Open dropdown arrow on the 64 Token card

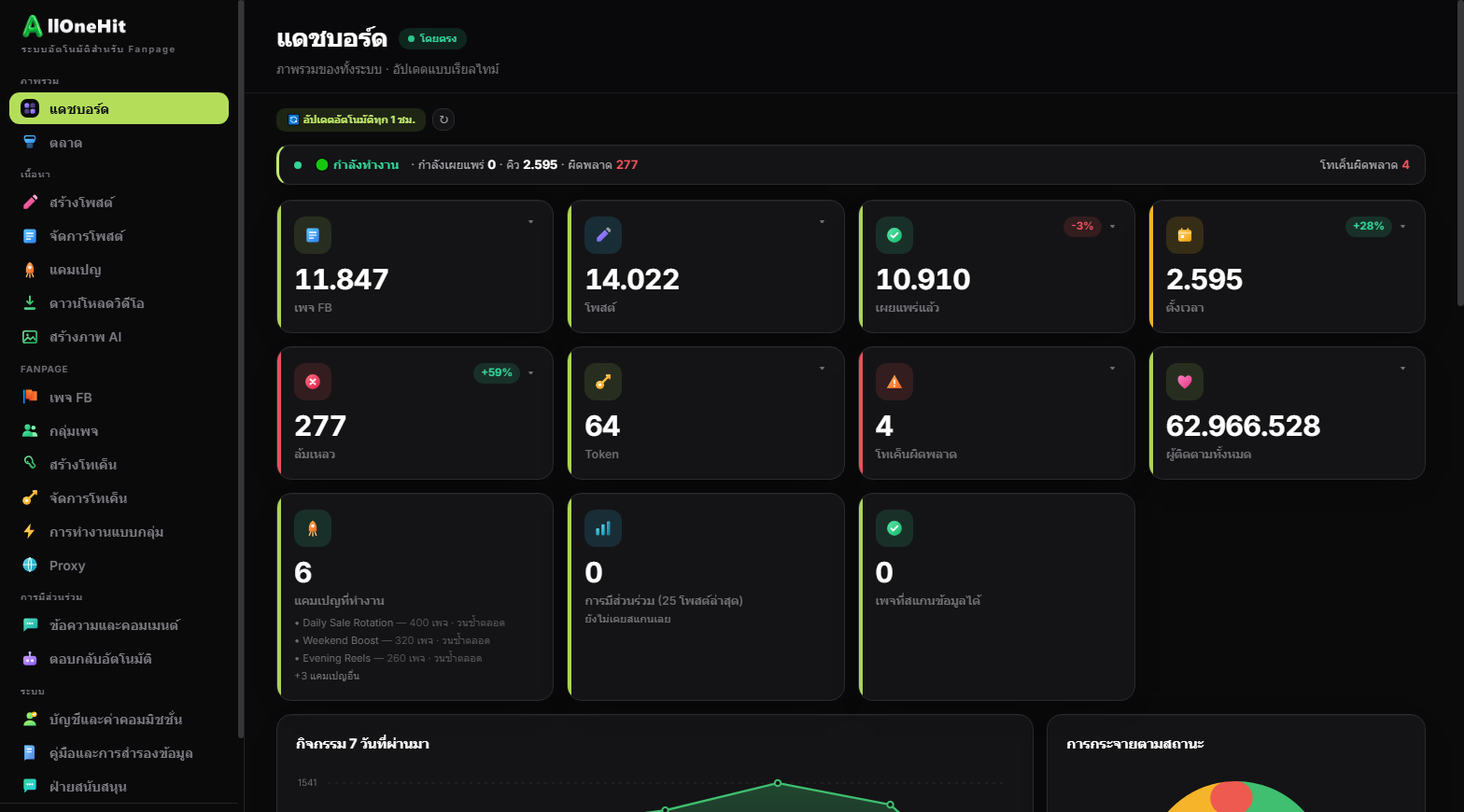(822, 369)
